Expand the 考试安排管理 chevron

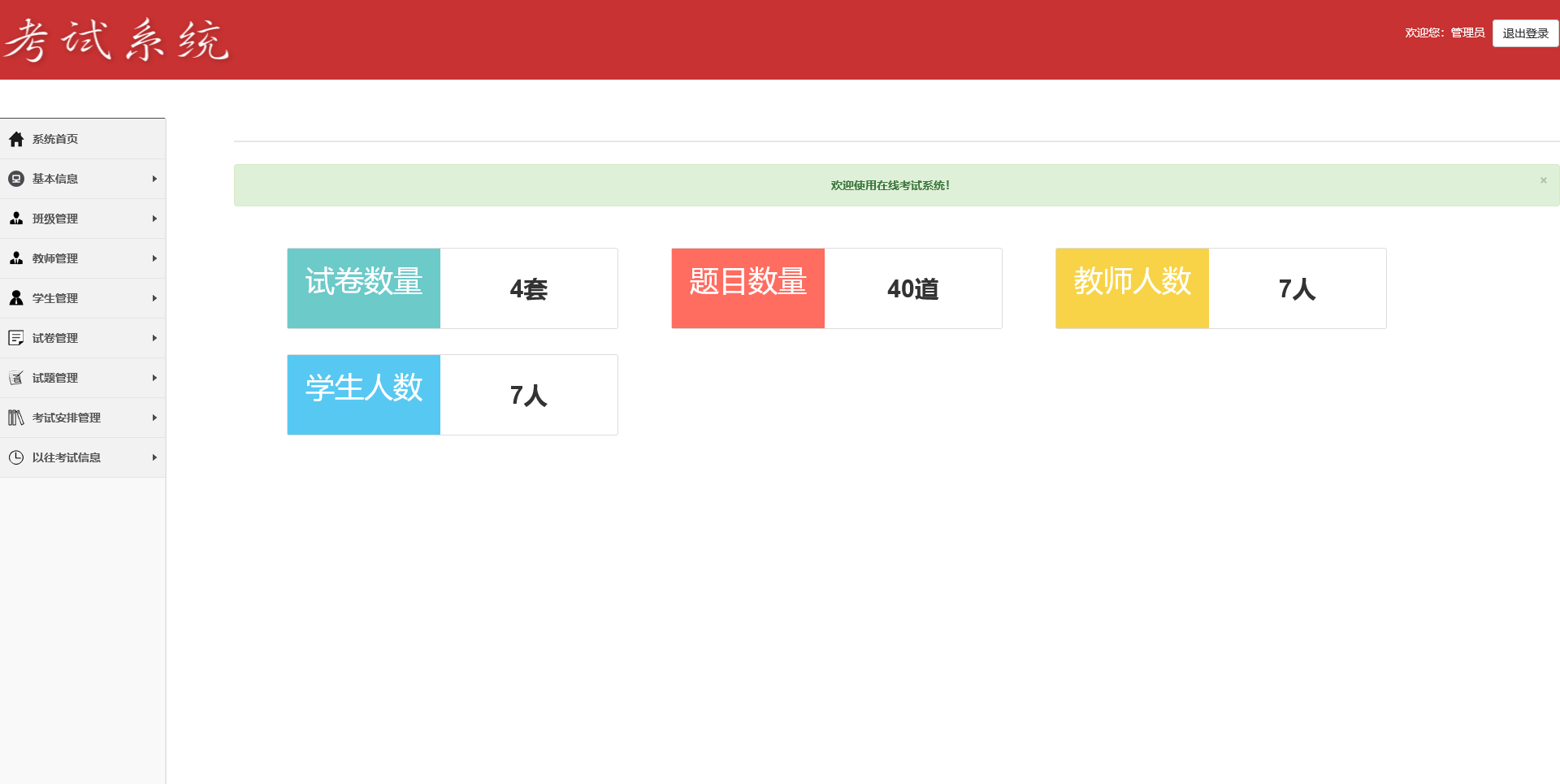point(154,418)
